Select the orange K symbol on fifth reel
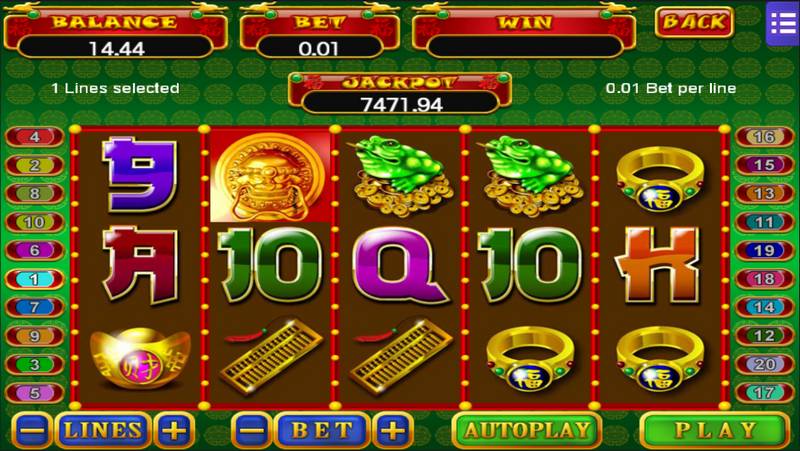 (659, 265)
